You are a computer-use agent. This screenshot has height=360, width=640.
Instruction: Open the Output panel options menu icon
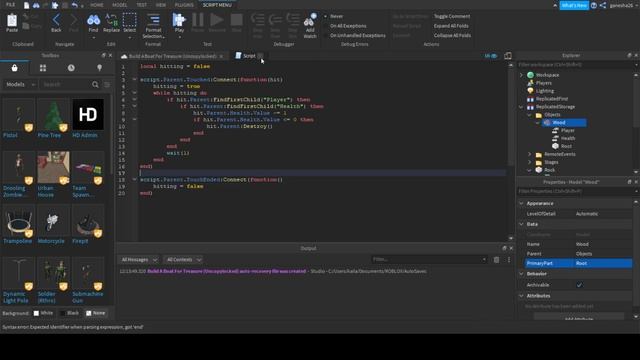click(x=509, y=260)
